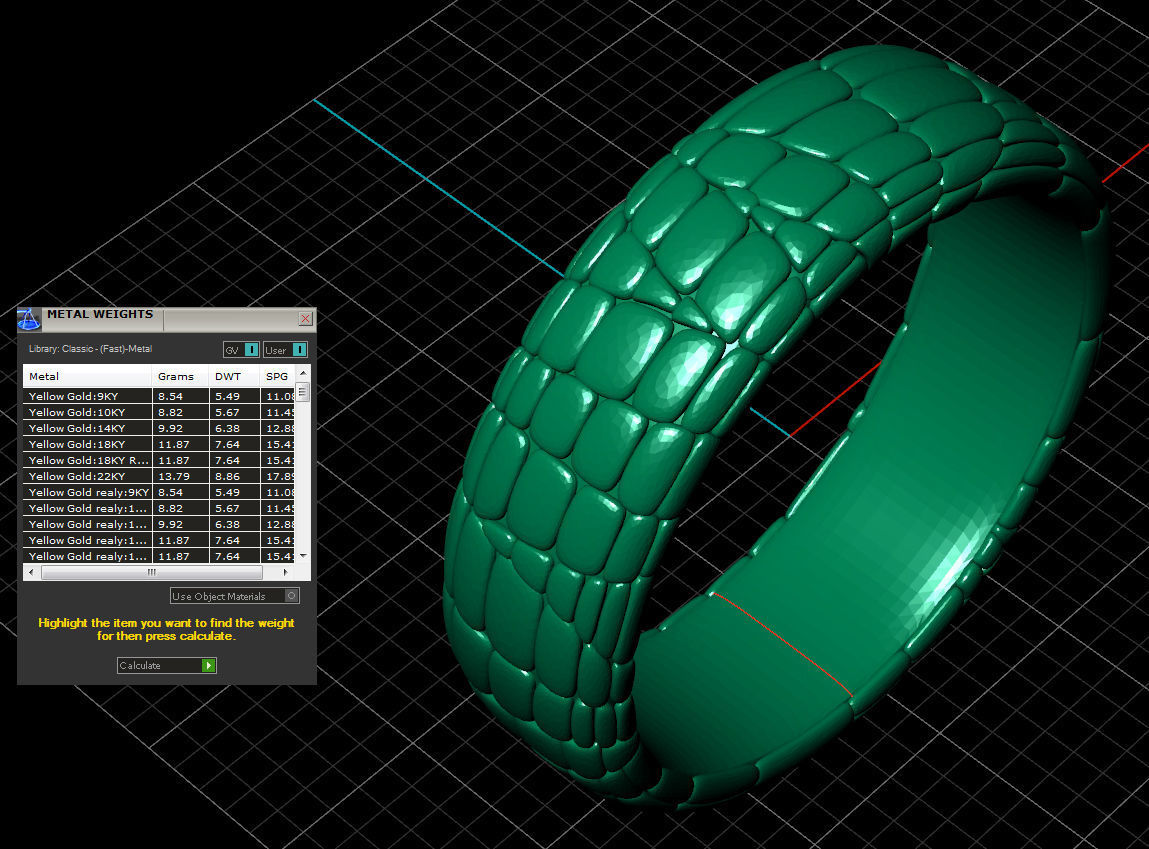Viewport: 1149px width, 849px height.
Task: Click the Calculate button
Action: coord(166,665)
